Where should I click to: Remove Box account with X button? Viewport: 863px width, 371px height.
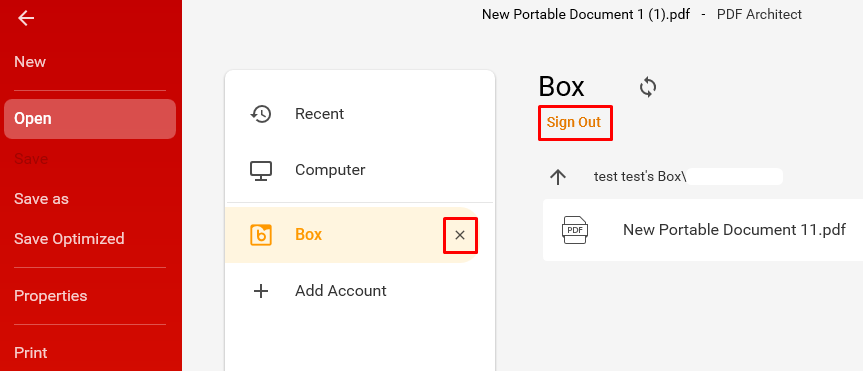(x=460, y=236)
